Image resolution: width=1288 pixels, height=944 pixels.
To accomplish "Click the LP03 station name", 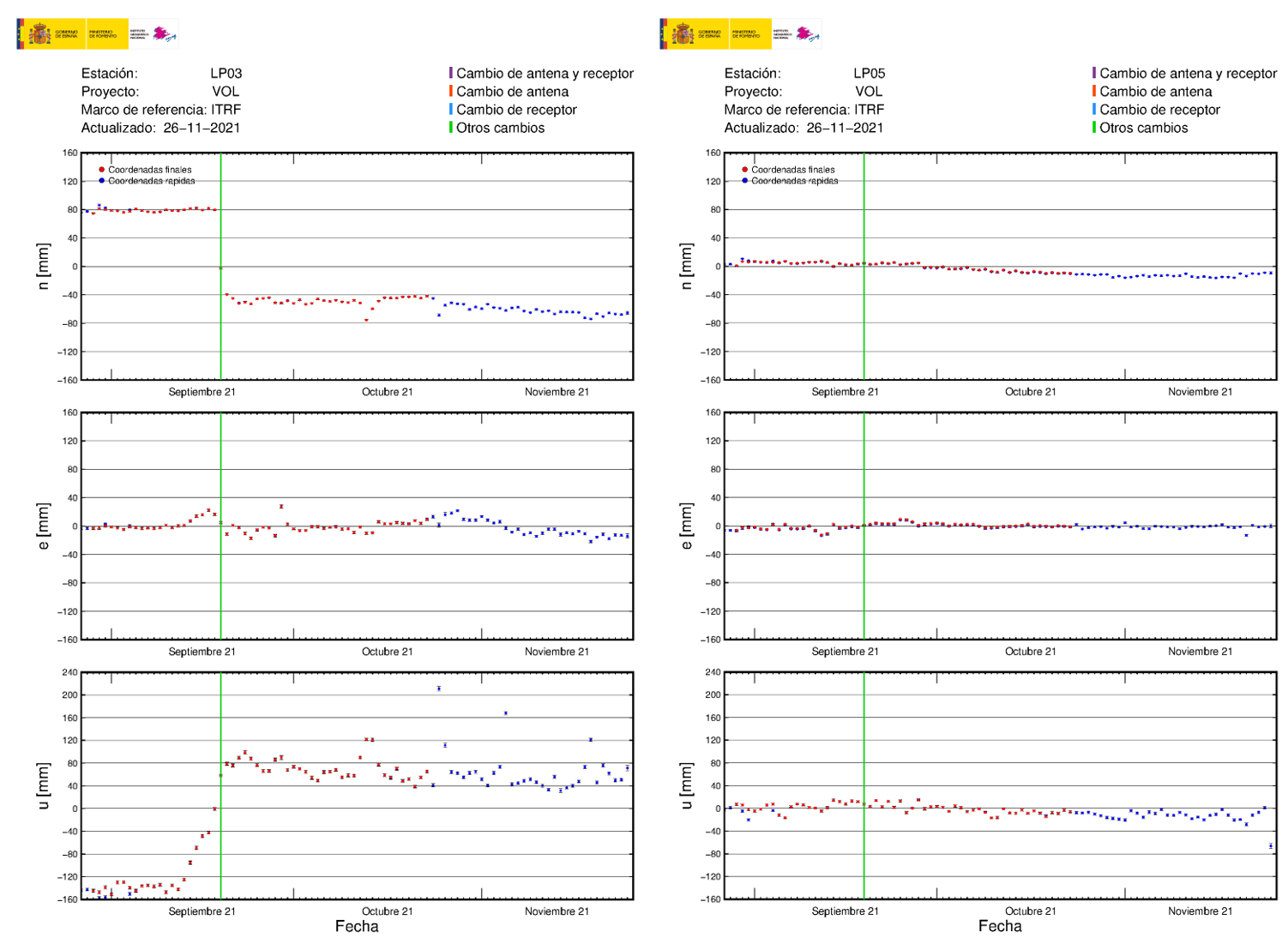I will click(x=226, y=74).
